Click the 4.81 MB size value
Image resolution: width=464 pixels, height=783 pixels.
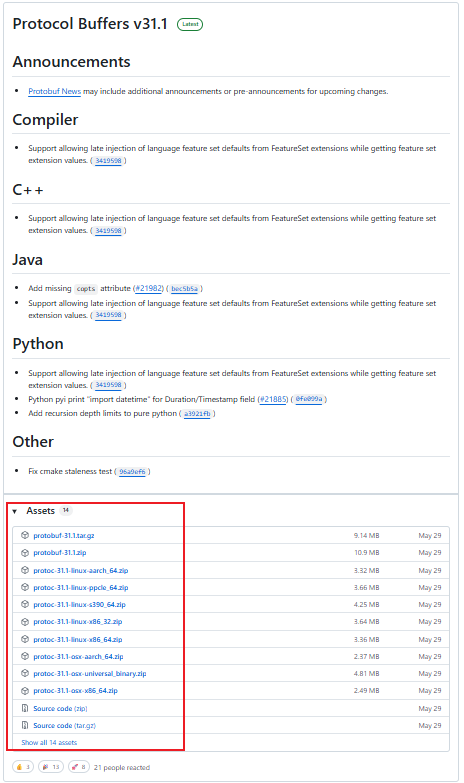367,673
